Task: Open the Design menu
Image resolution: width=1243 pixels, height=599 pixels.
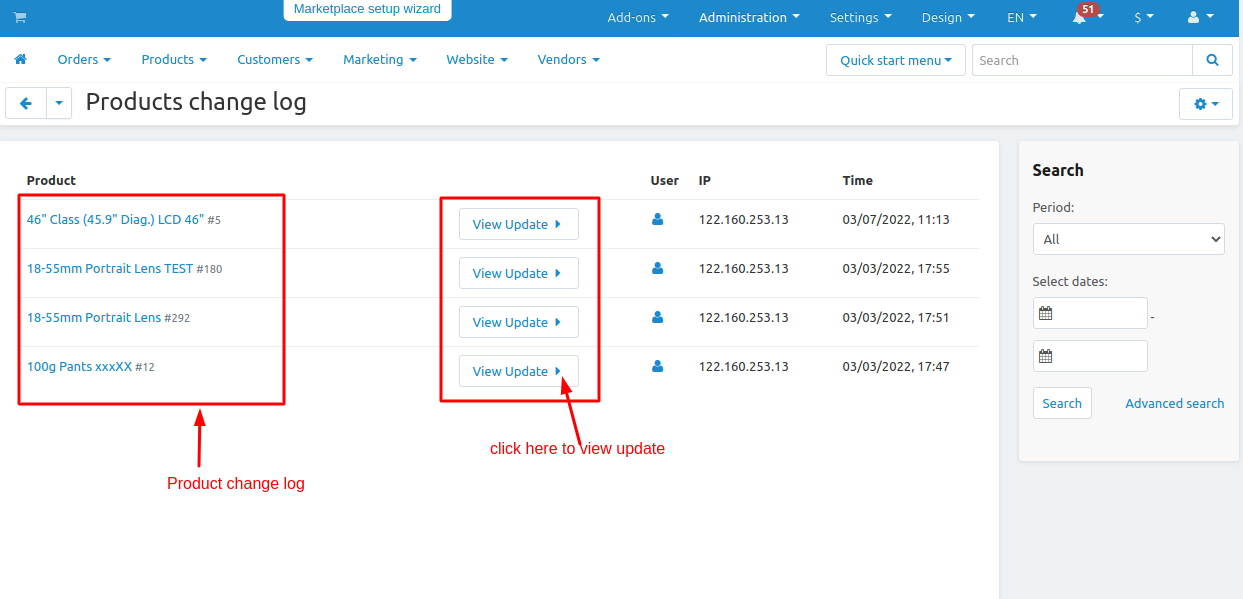Action: tap(948, 17)
